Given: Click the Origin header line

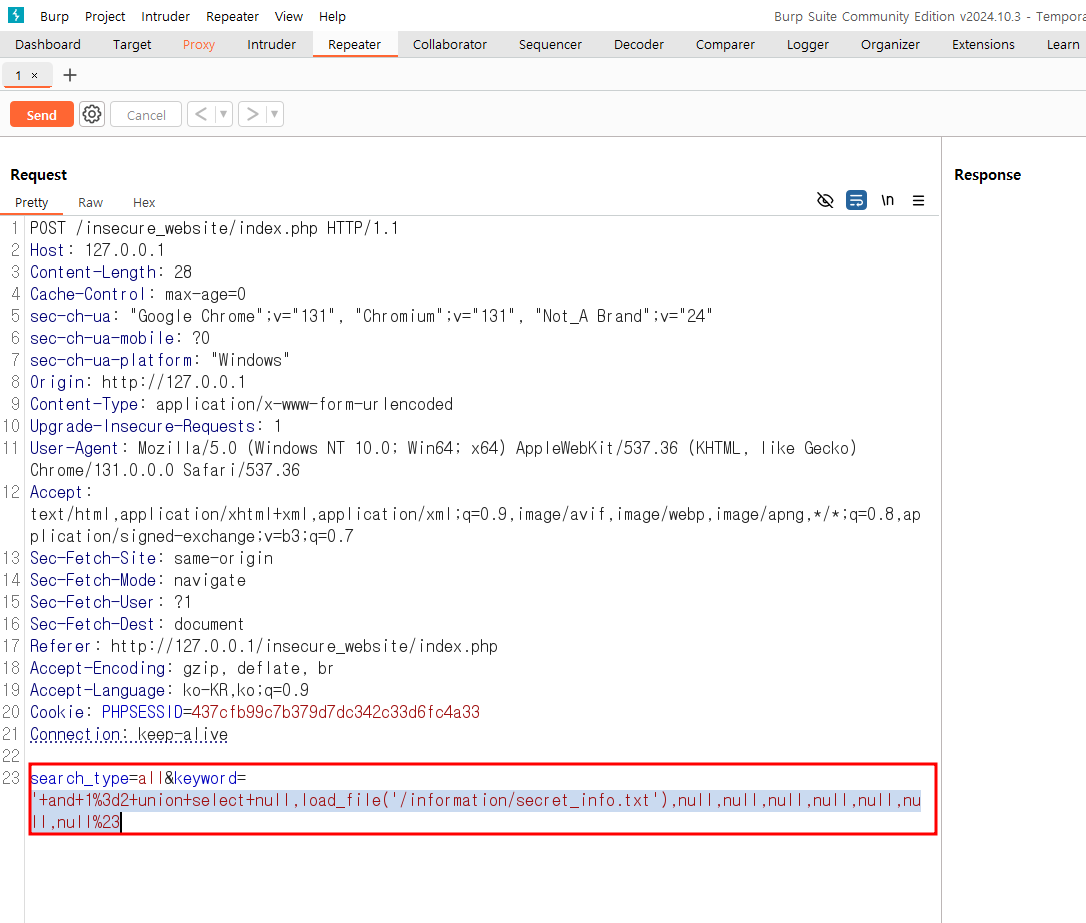Looking at the screenshot, I should [138, 382].
